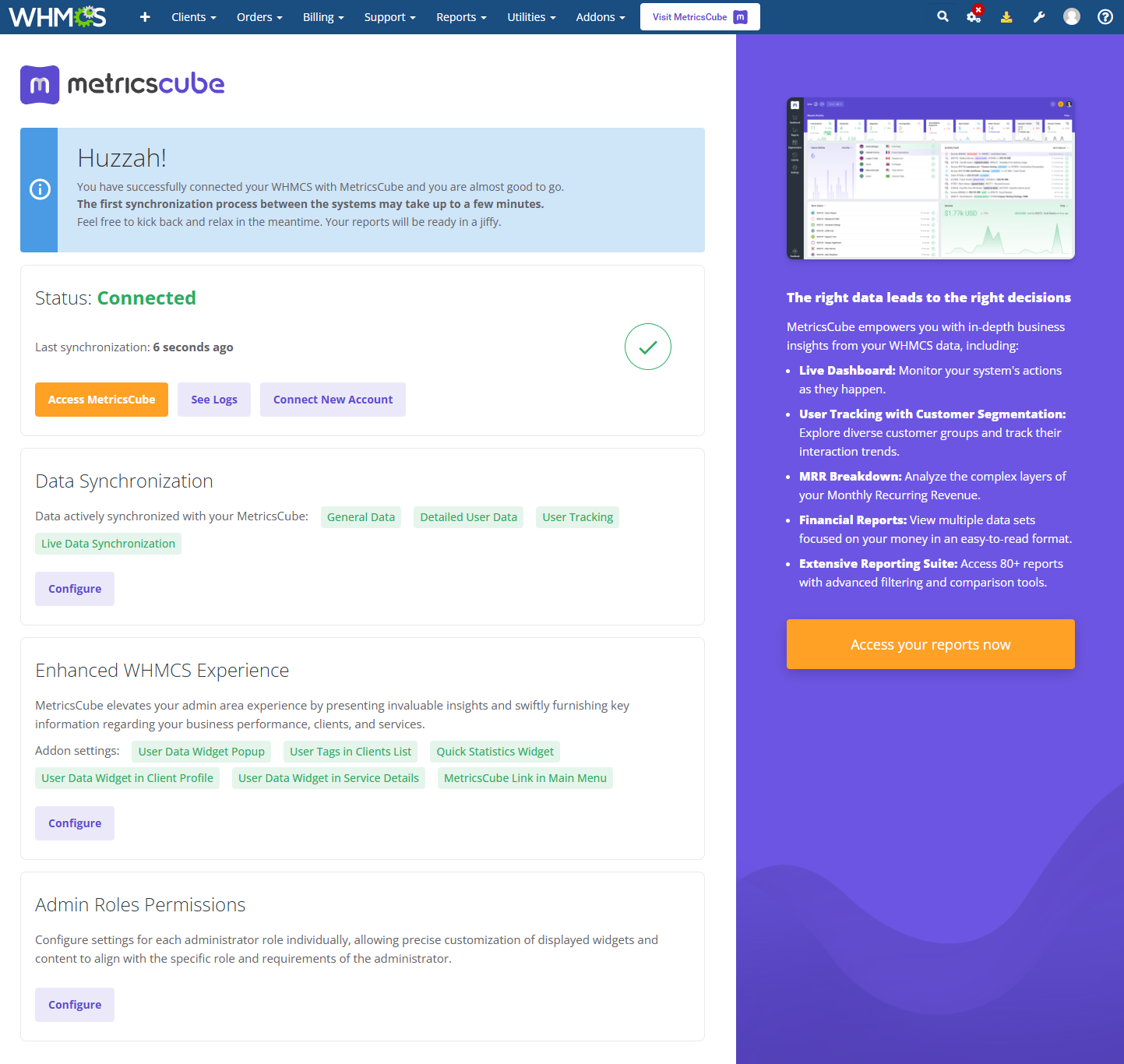Screen dimensions: 1124x1064
Task: Click MetricsCube Link in Main Menu tag
Action: [x=525, y=778]
